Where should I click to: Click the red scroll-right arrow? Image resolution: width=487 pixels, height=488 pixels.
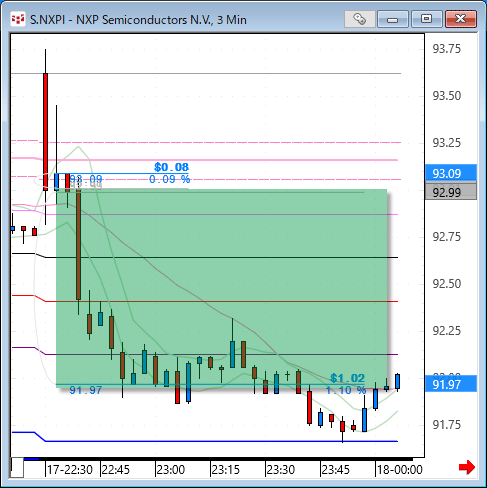(x=467, y=467)
